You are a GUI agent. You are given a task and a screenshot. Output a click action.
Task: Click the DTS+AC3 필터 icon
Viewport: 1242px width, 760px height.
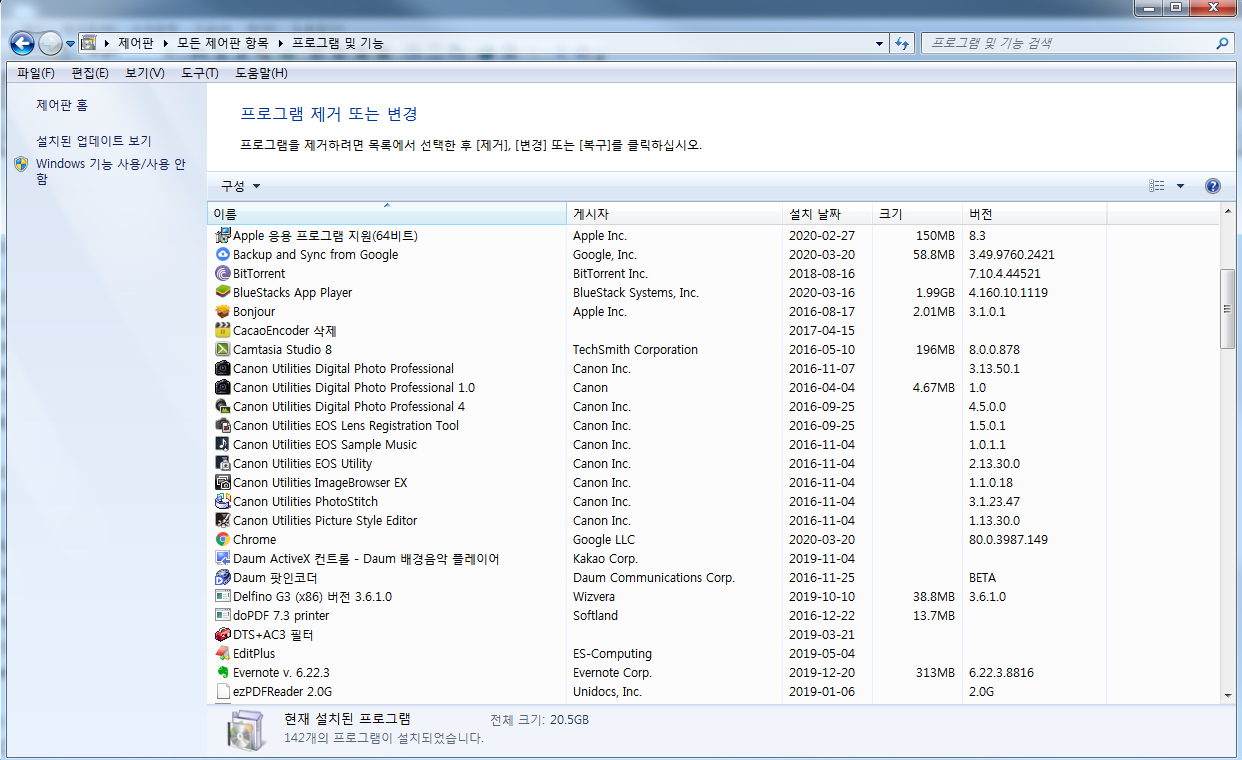[223, 635]
